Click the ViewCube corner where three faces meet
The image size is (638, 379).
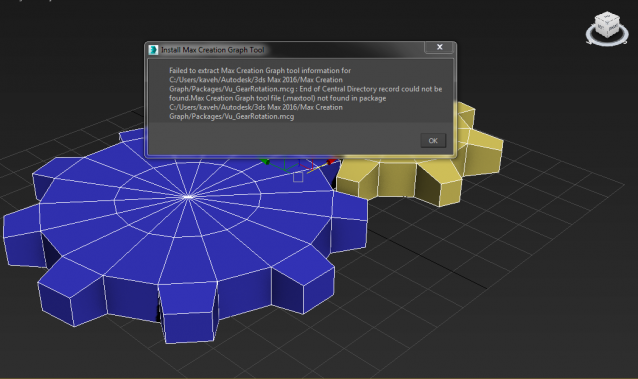coord(607,22)
